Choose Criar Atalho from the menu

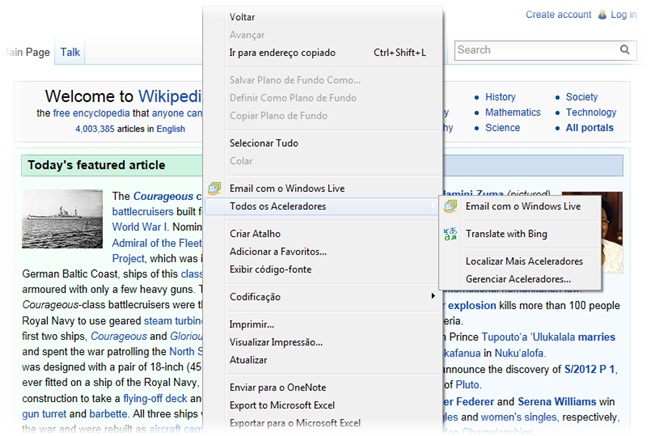pyautogui.click(x=255, y=234)
